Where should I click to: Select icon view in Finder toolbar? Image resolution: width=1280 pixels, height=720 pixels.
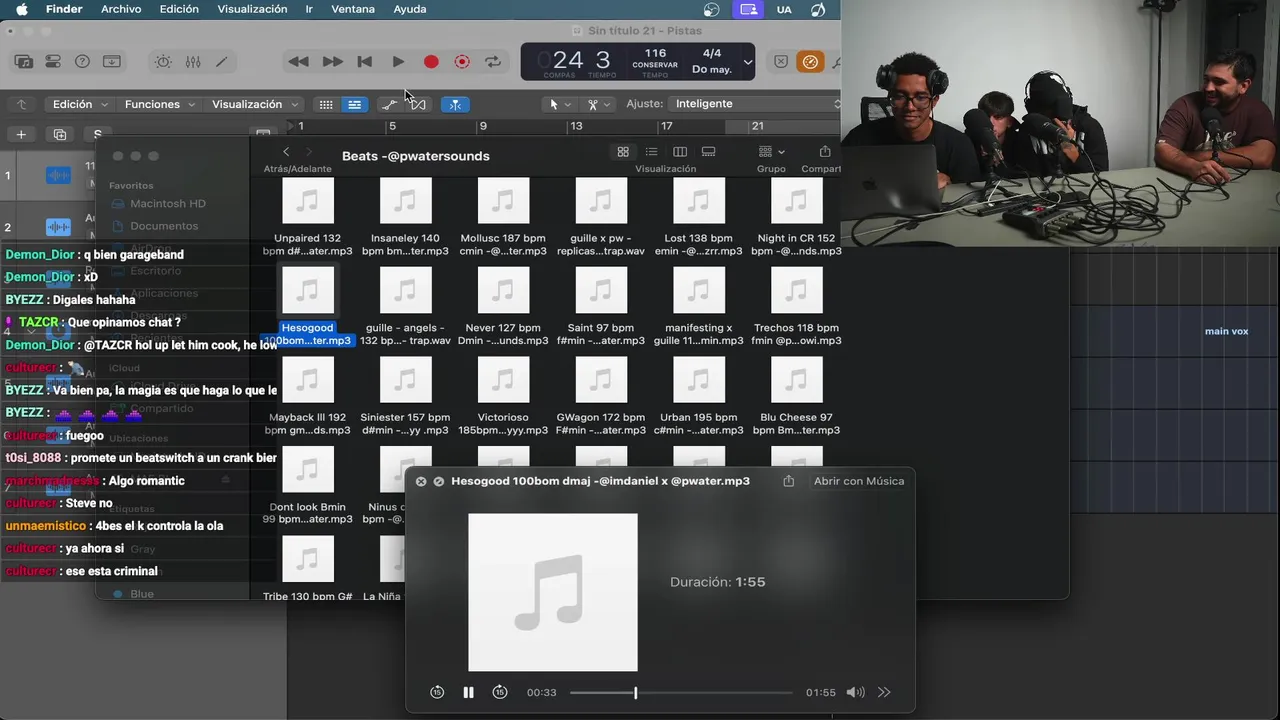pos(623,152)
